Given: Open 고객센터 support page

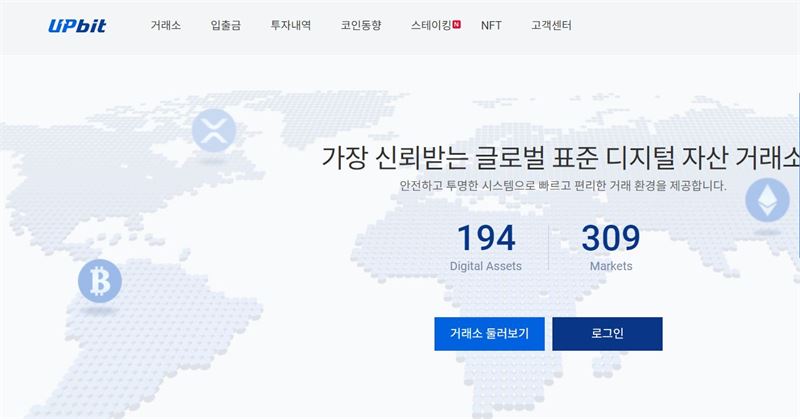Looking at the screenshot, I should [x=551, y=25].
